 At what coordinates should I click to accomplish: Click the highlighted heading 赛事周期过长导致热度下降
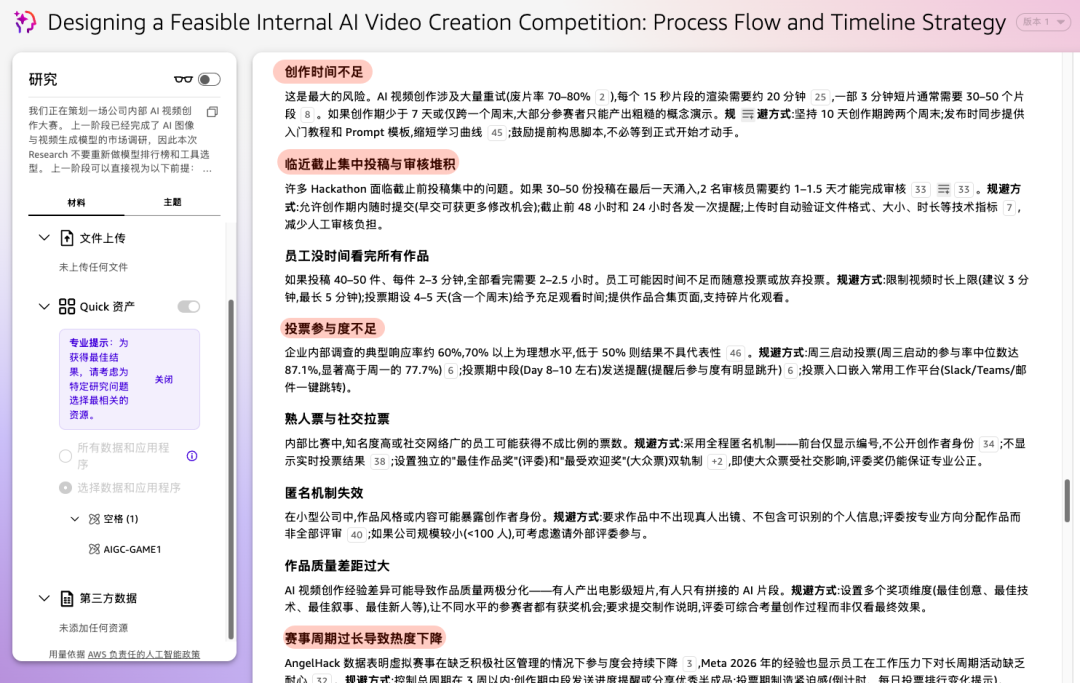point(364,638)
